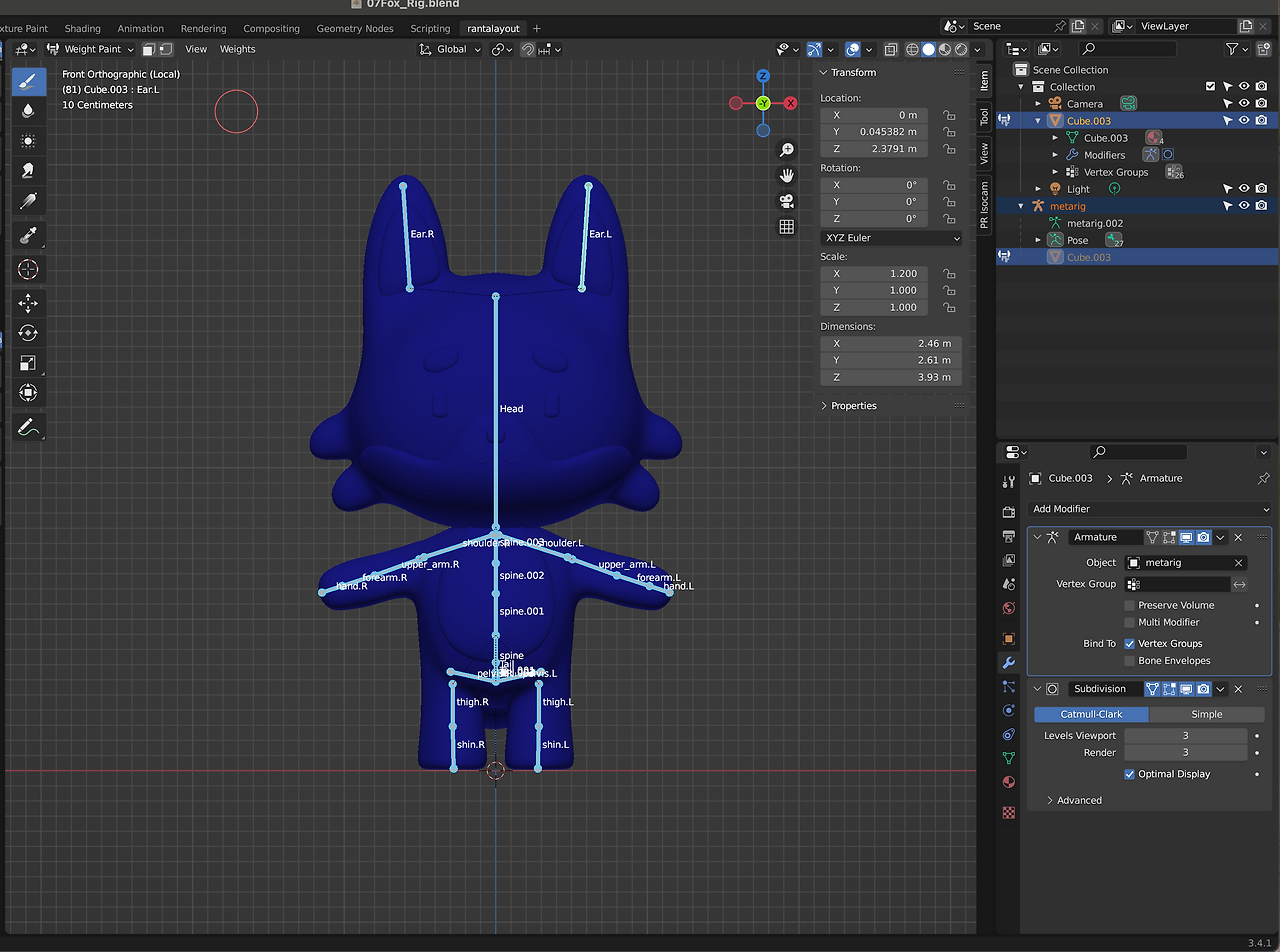Screen dimensions: 1280x952
Task: Open the Weights menu
Action: 237,49
